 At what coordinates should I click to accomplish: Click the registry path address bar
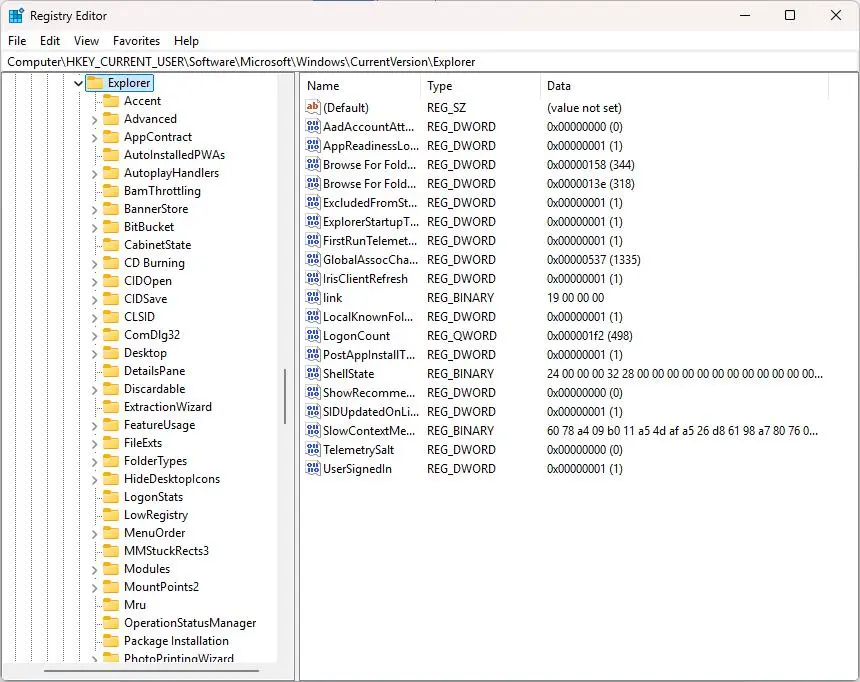430,62
